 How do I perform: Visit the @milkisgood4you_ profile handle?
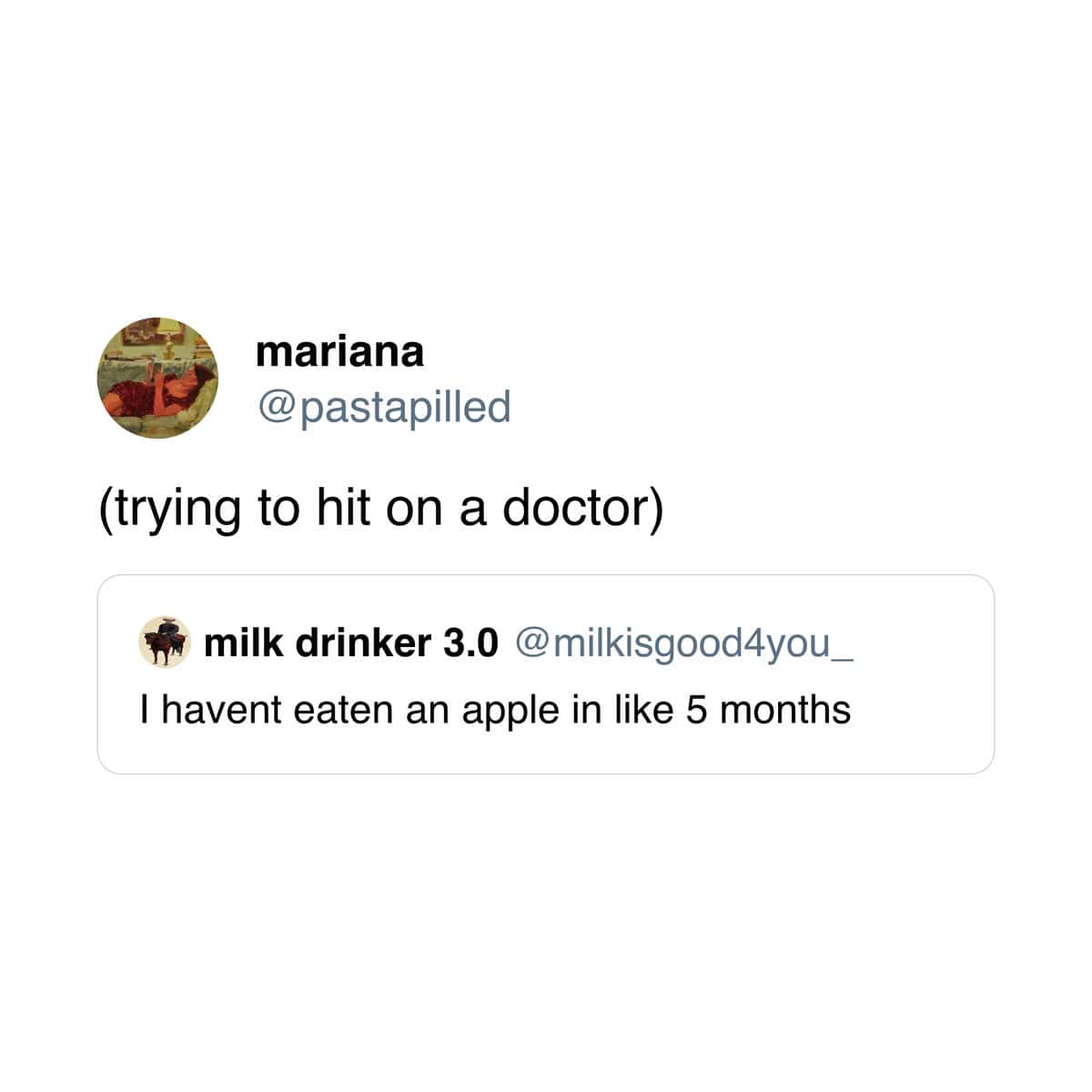[x=685, y=643]
